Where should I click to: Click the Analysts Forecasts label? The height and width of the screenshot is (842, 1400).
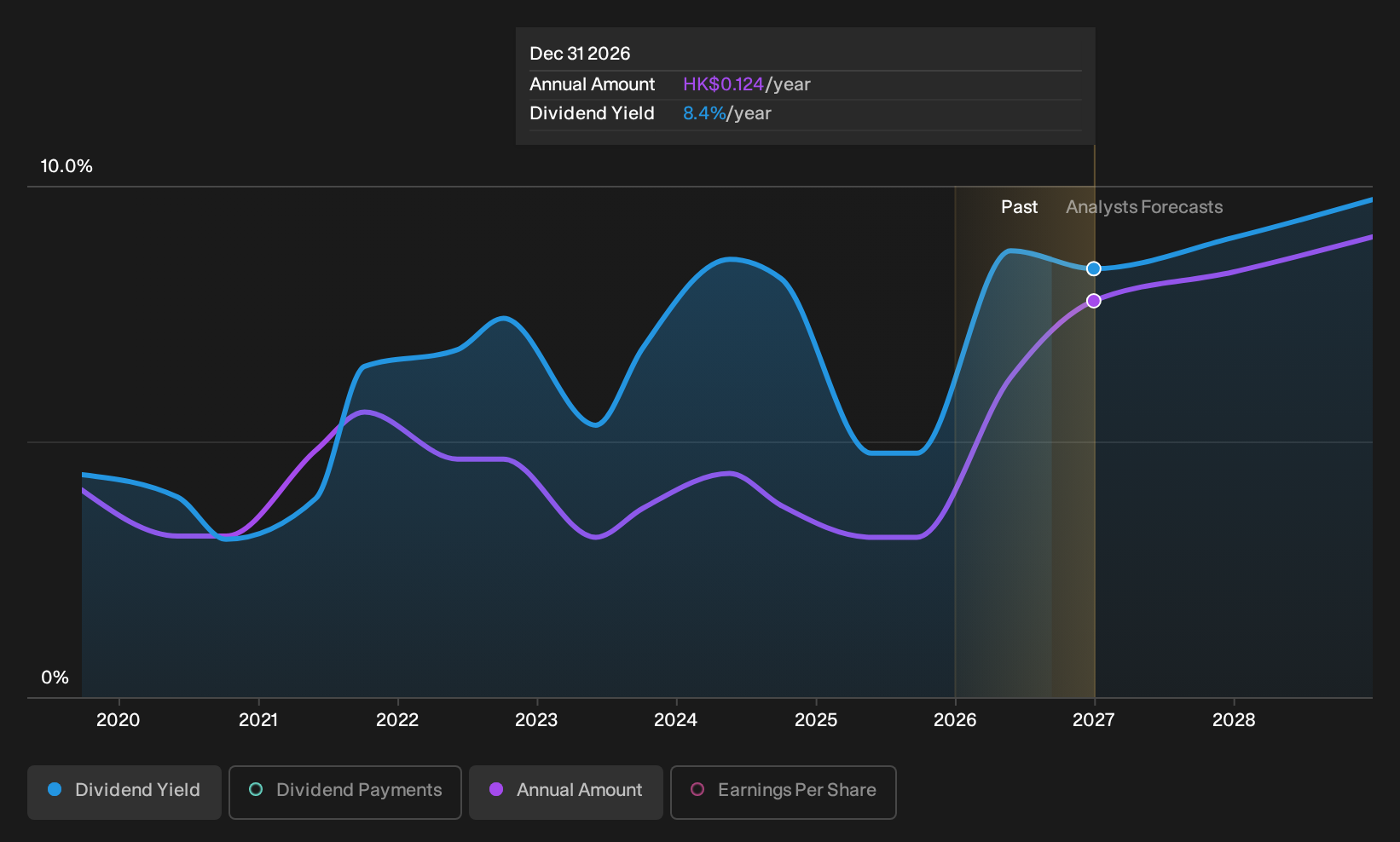(x=1144, y=207)
